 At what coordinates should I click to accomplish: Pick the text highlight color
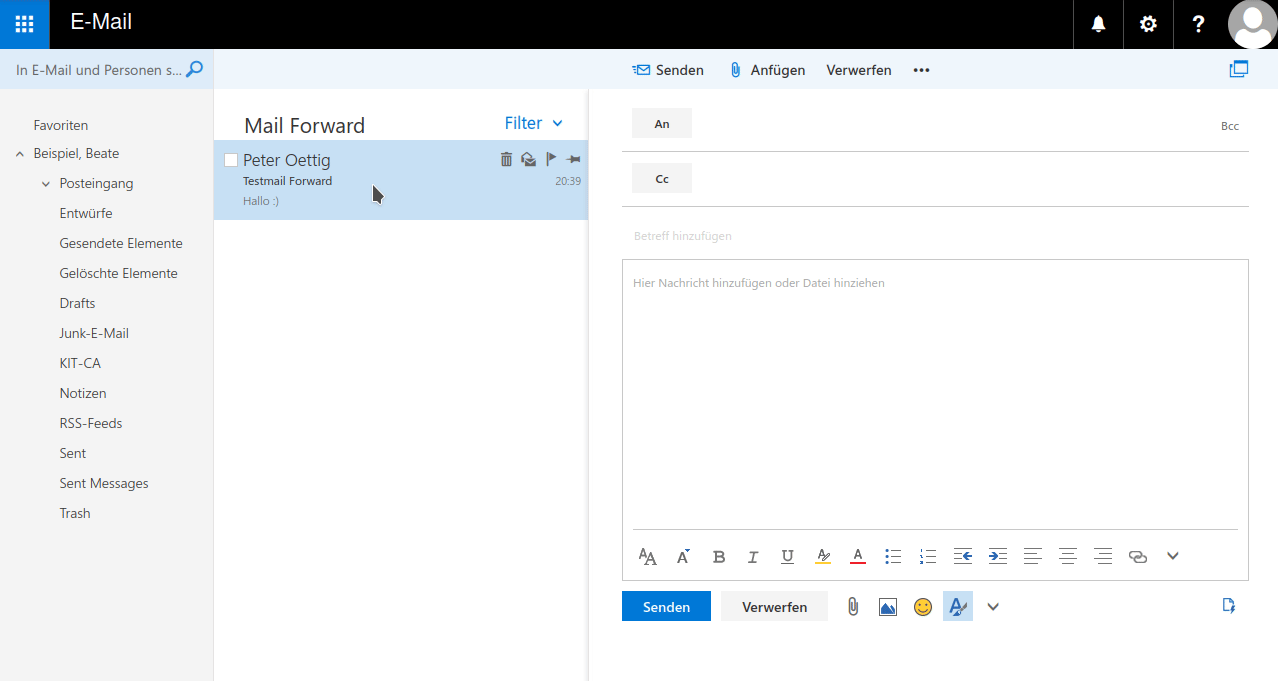pyautogui.click(x=823, y=557)
